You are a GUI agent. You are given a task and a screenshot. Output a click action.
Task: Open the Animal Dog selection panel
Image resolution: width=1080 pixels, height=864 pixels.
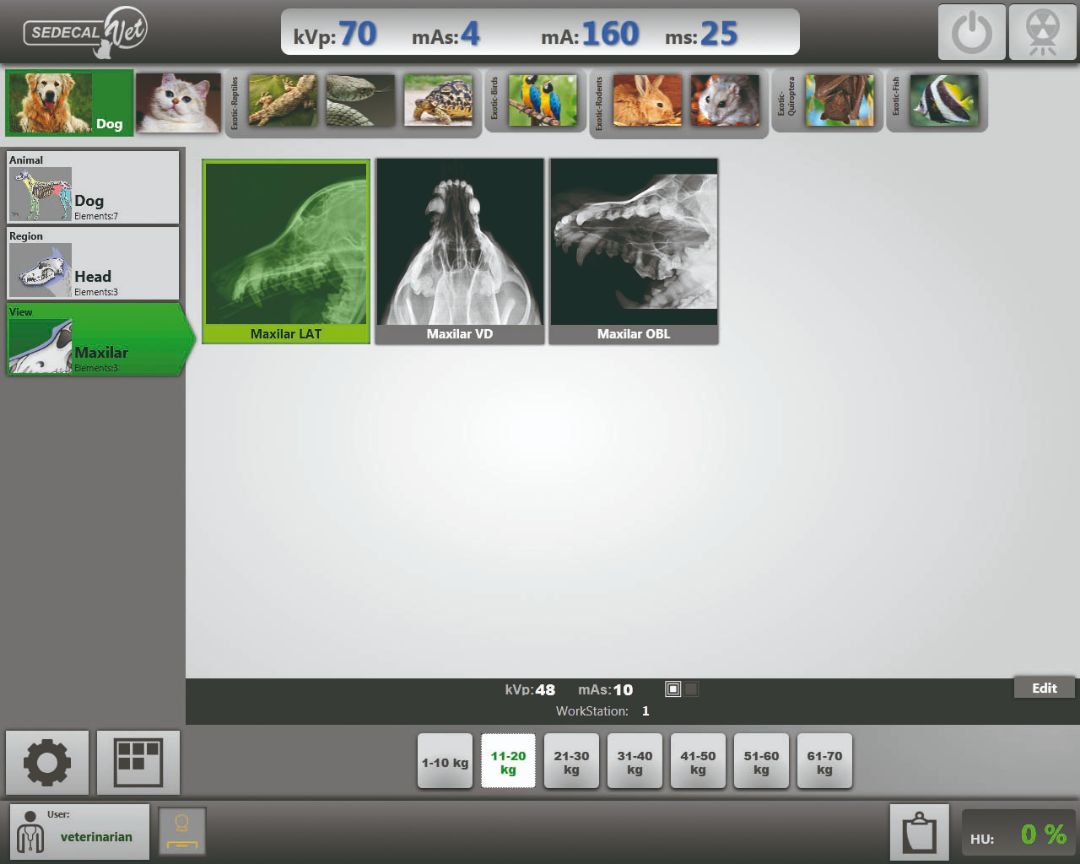click(93, 187)
